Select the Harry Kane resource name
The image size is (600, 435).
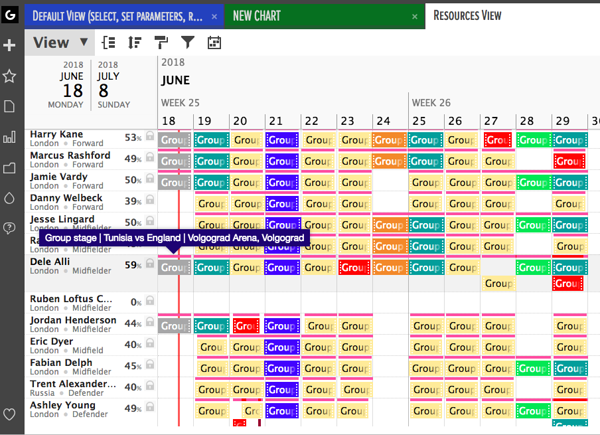(x=56, y=134)
